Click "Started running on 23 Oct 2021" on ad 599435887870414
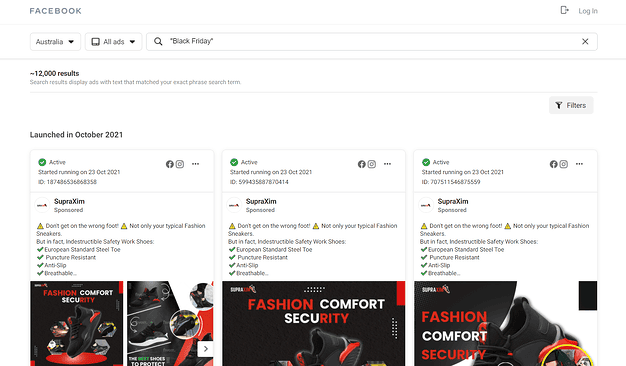626x366 pixels. click(271, 172)
